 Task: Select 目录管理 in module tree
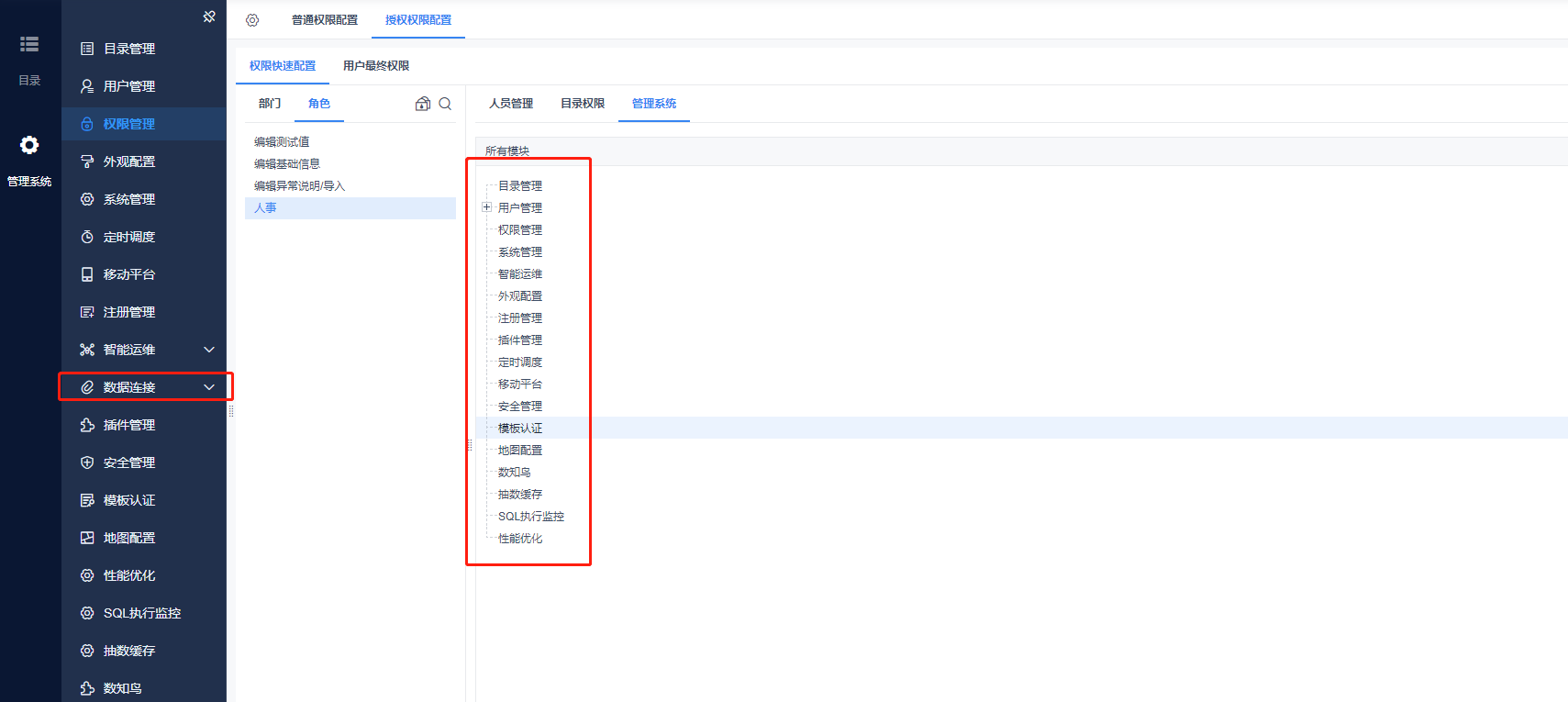click(x=520, y=186)
